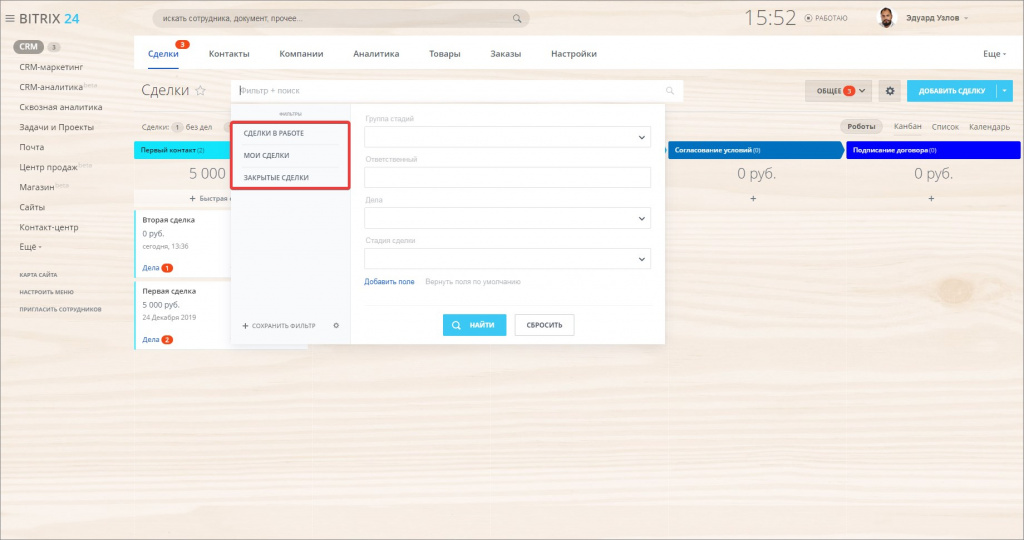
Task: Switch to Список view
Action: (945, 127)
